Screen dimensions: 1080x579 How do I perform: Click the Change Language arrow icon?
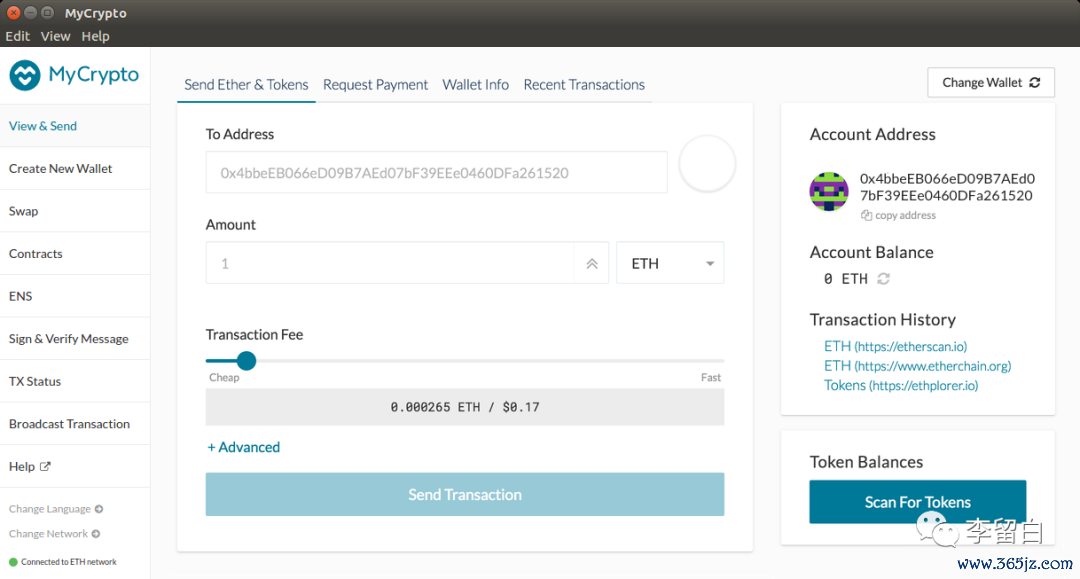pyautogui.click(x=99, y=509)
